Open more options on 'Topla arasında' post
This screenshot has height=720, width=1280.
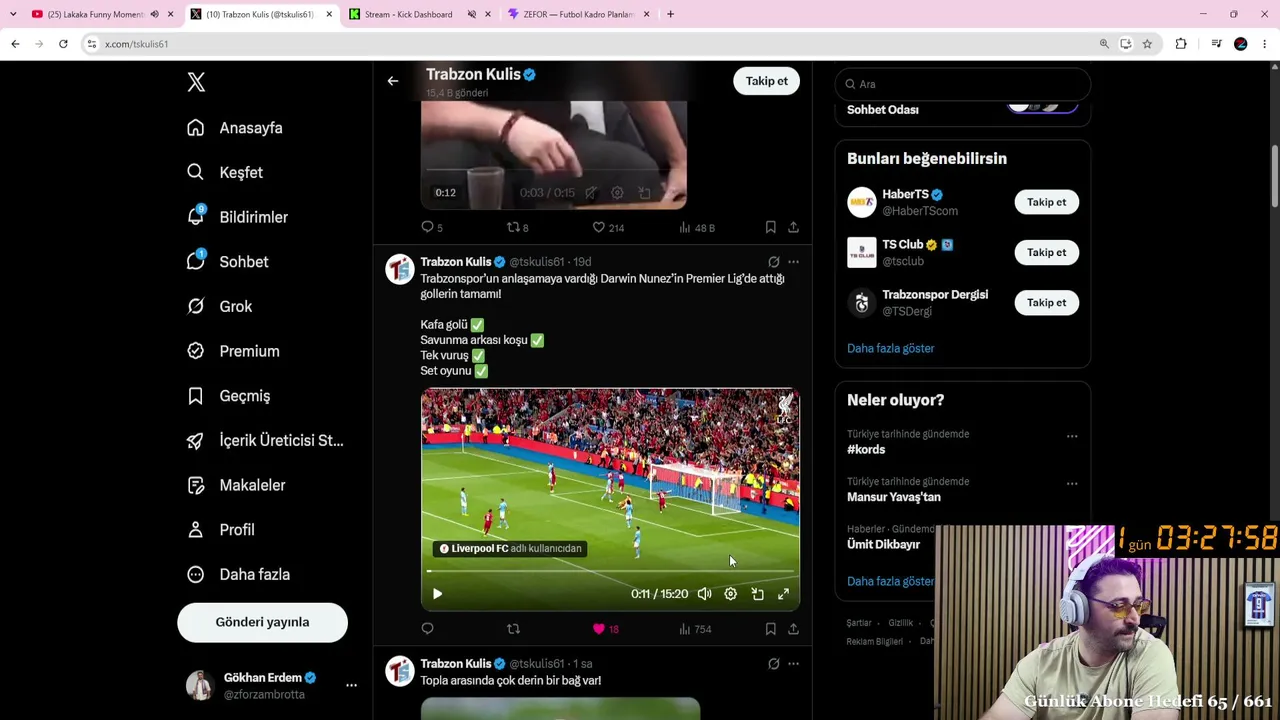(793, 664)
